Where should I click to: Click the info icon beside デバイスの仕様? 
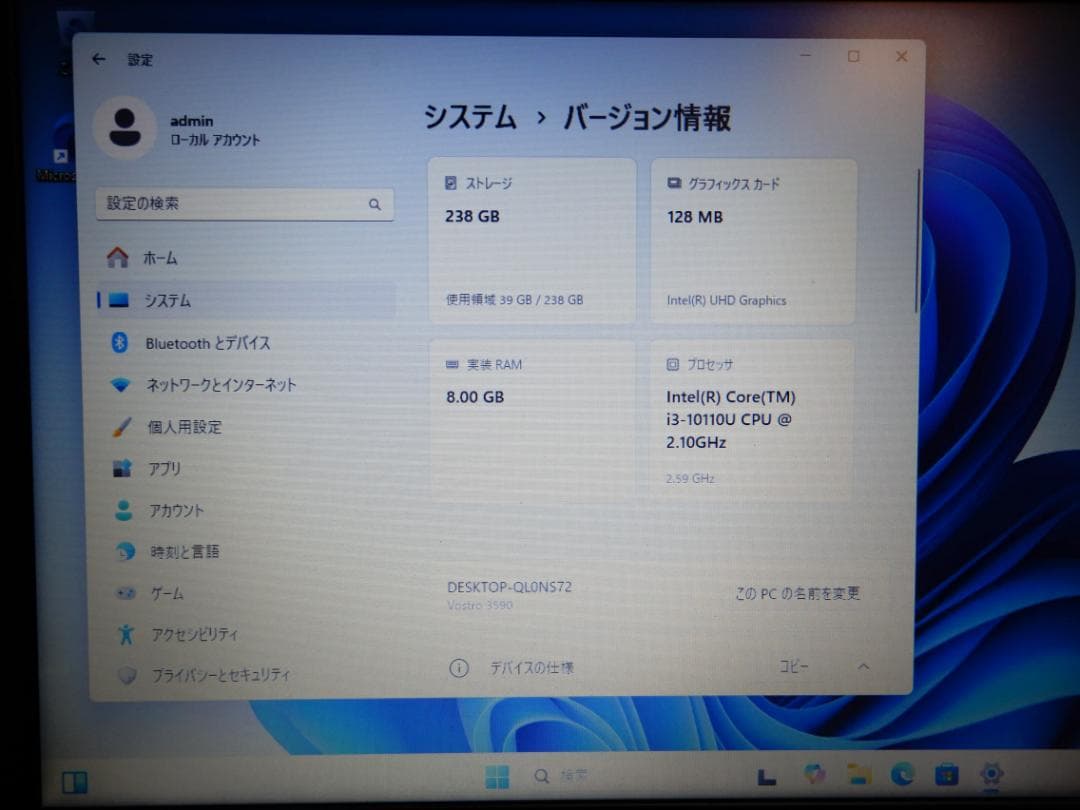(459, 667)
